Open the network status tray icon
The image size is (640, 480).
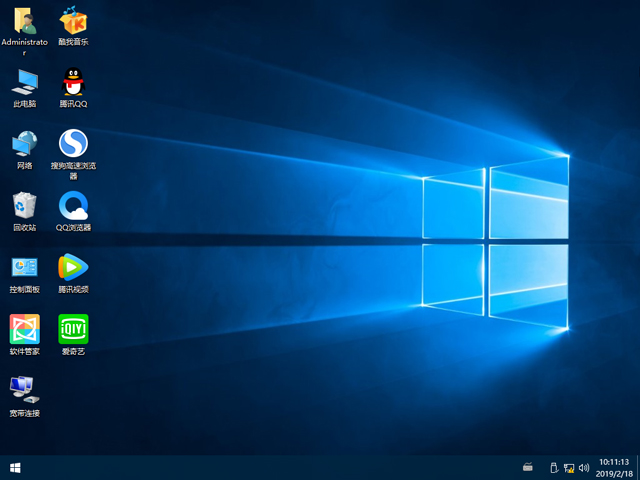pyautogui.click(x=569, y=467)
